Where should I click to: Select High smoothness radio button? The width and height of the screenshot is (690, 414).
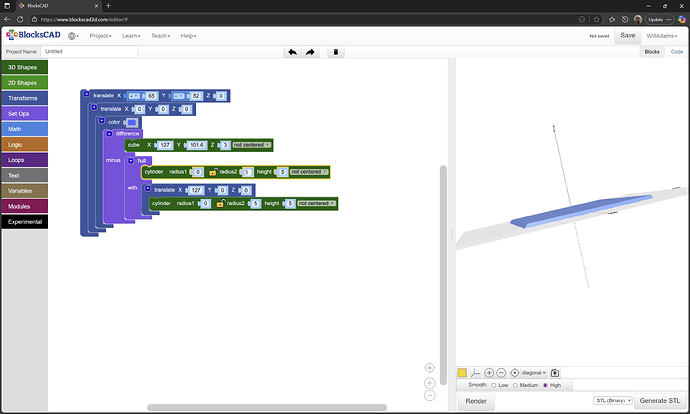click(x=545, y=385)
